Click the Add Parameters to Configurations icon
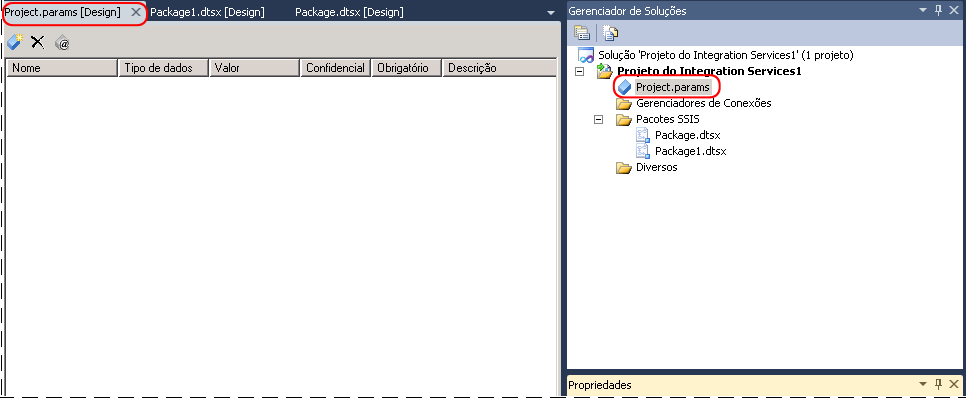 (62, 43)
